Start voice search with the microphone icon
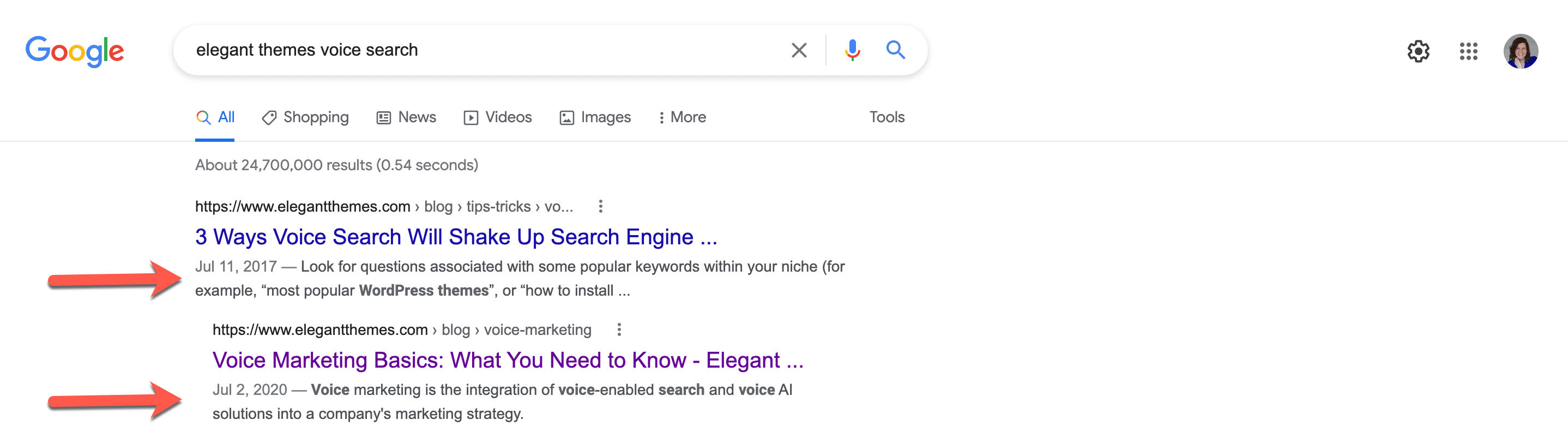The width and height of the screenshot is (1568, 444). click(x=852, y=50)
